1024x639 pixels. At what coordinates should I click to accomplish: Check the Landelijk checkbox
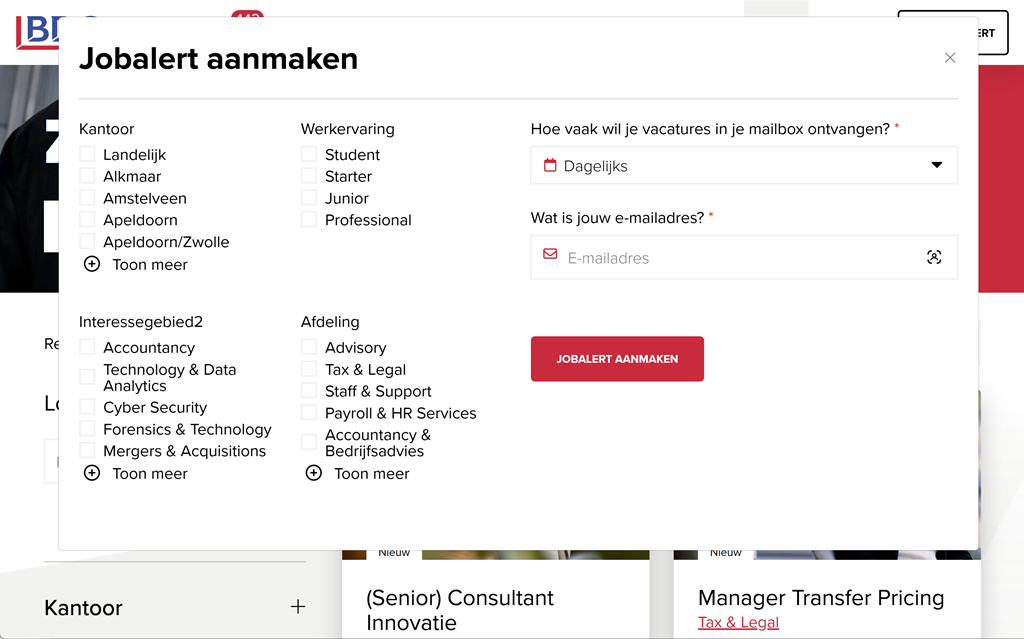(88, 154)
